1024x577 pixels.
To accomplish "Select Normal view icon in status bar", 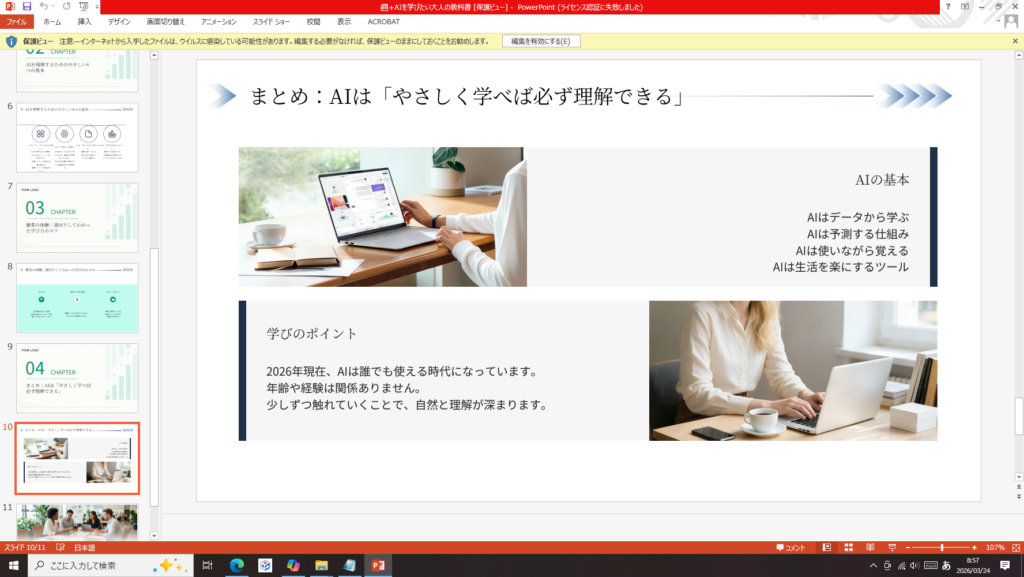I will click(825, 548).
